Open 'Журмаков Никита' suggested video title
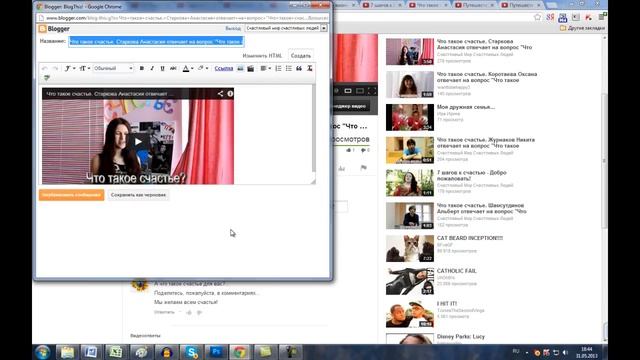The image size is (640, 360). click(486, 143)
